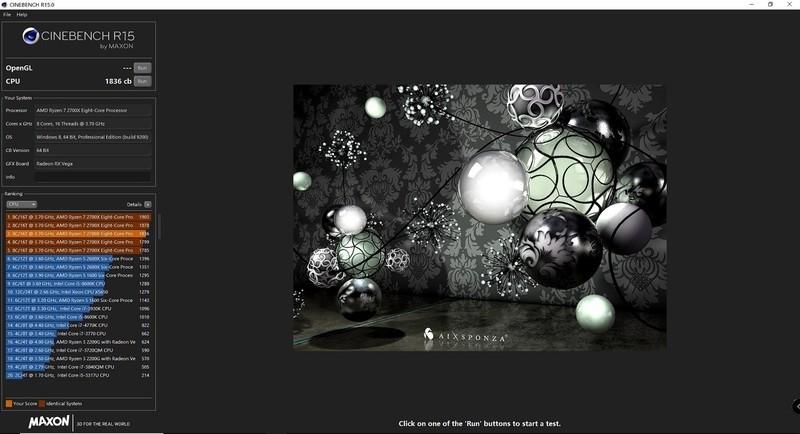Click the Processor value AMD Ryzen 7 2700X

(x=93, y=110)
